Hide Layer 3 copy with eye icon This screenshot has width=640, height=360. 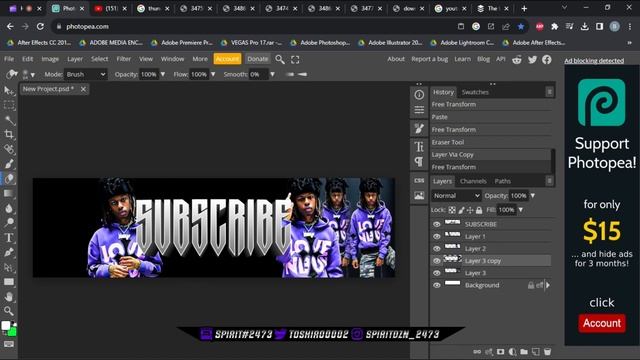[437, 261]
